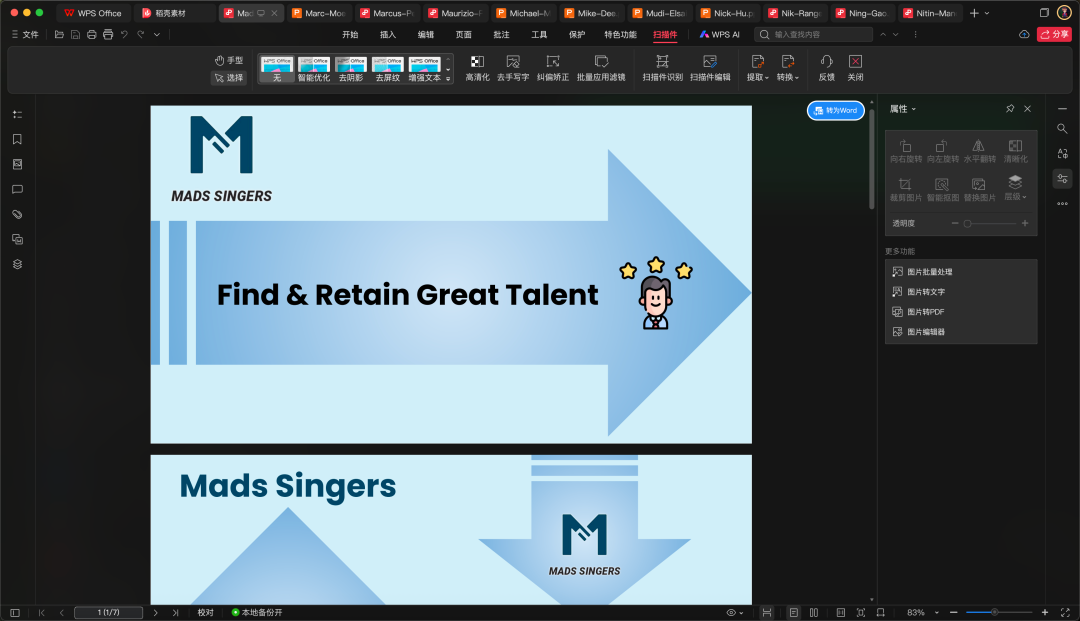Screen dimensions: 1080x621
Task: Click the search content input field
Action: coord(814,34)
